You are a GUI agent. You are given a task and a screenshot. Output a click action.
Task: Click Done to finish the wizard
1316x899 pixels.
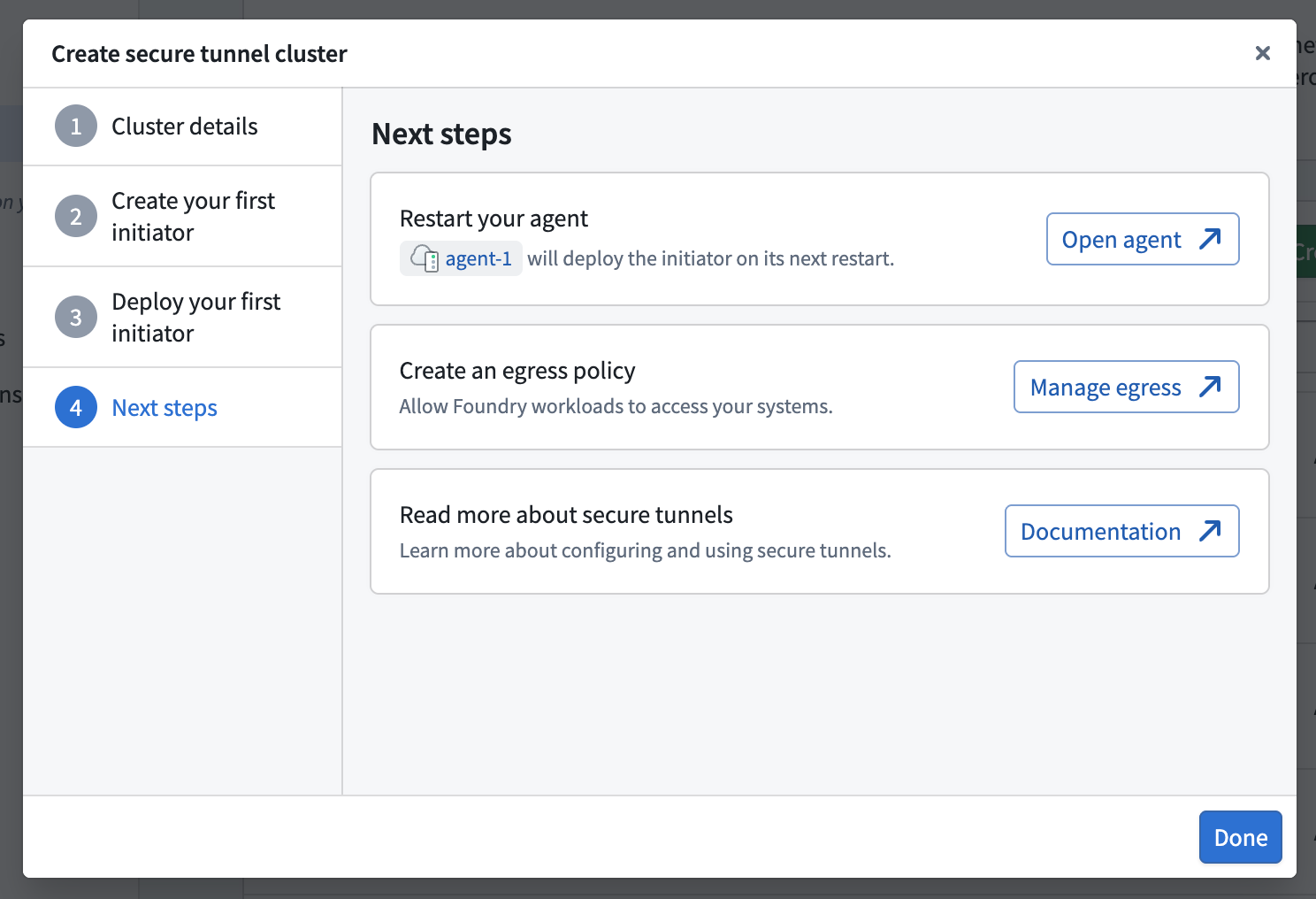coord(1240,837)
